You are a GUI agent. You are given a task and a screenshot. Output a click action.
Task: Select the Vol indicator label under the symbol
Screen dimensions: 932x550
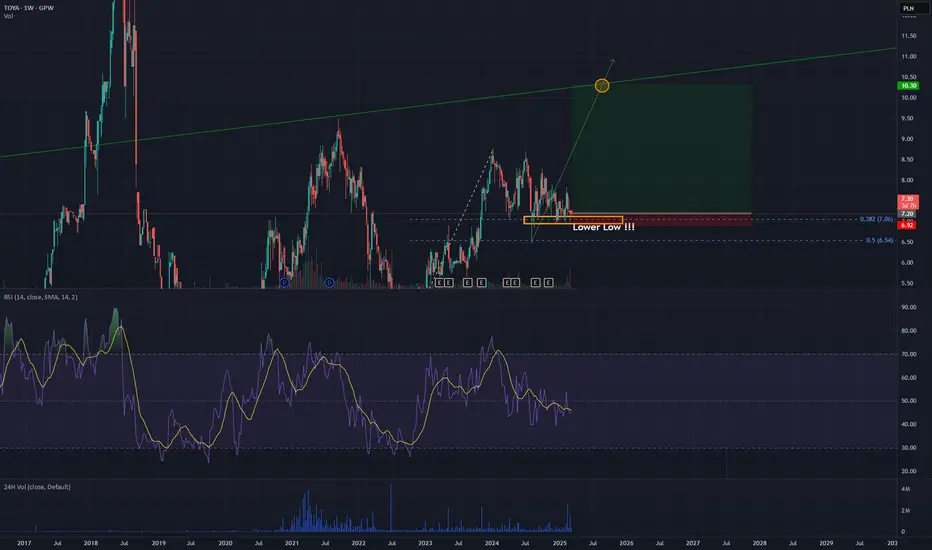click(8, 16)
